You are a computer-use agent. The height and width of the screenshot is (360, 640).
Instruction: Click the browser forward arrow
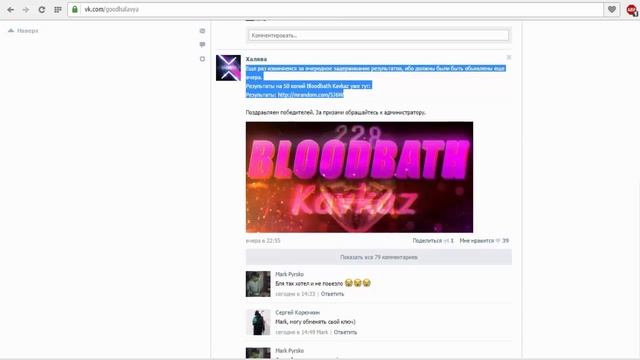pos(26,9)
